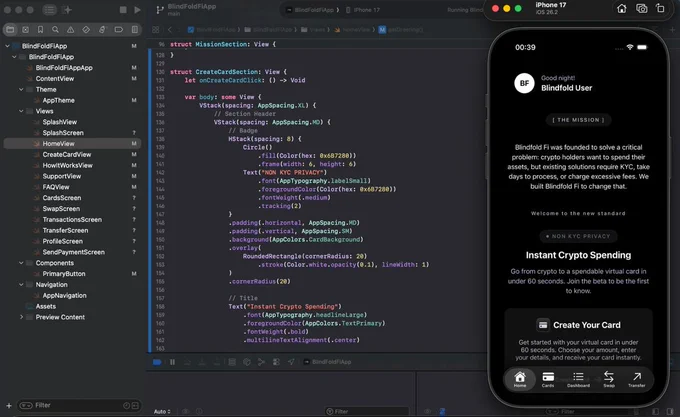Open the main branch selector
Screen dimensions: 680x417
174,14
